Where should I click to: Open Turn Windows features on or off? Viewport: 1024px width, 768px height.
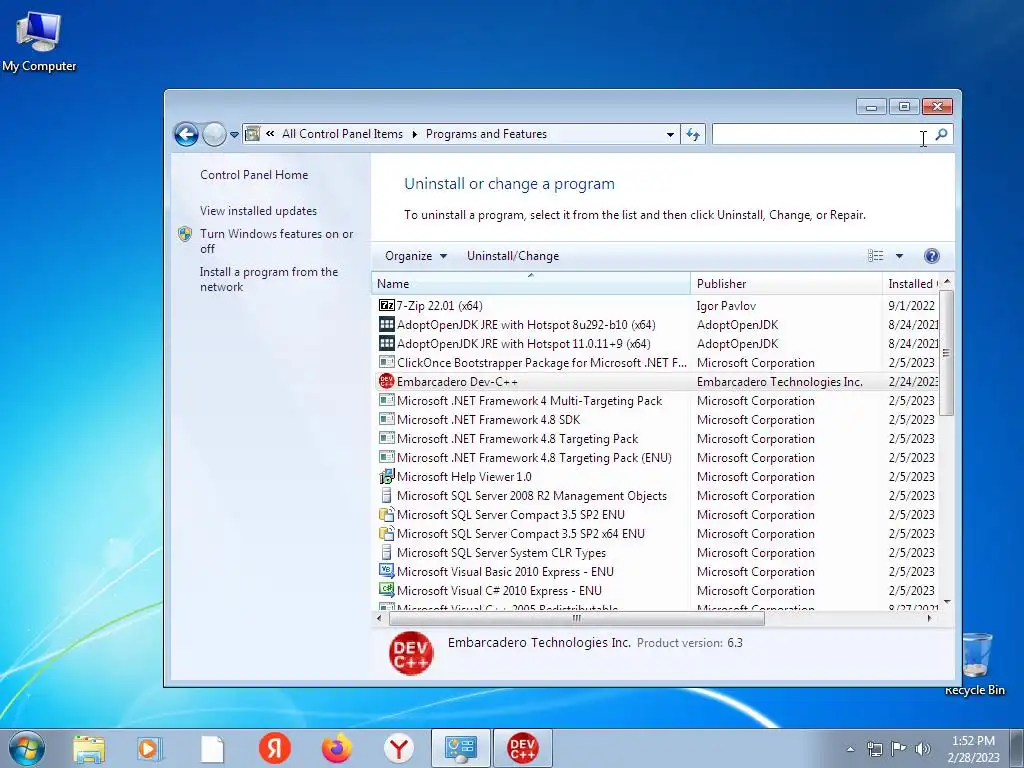276,241
